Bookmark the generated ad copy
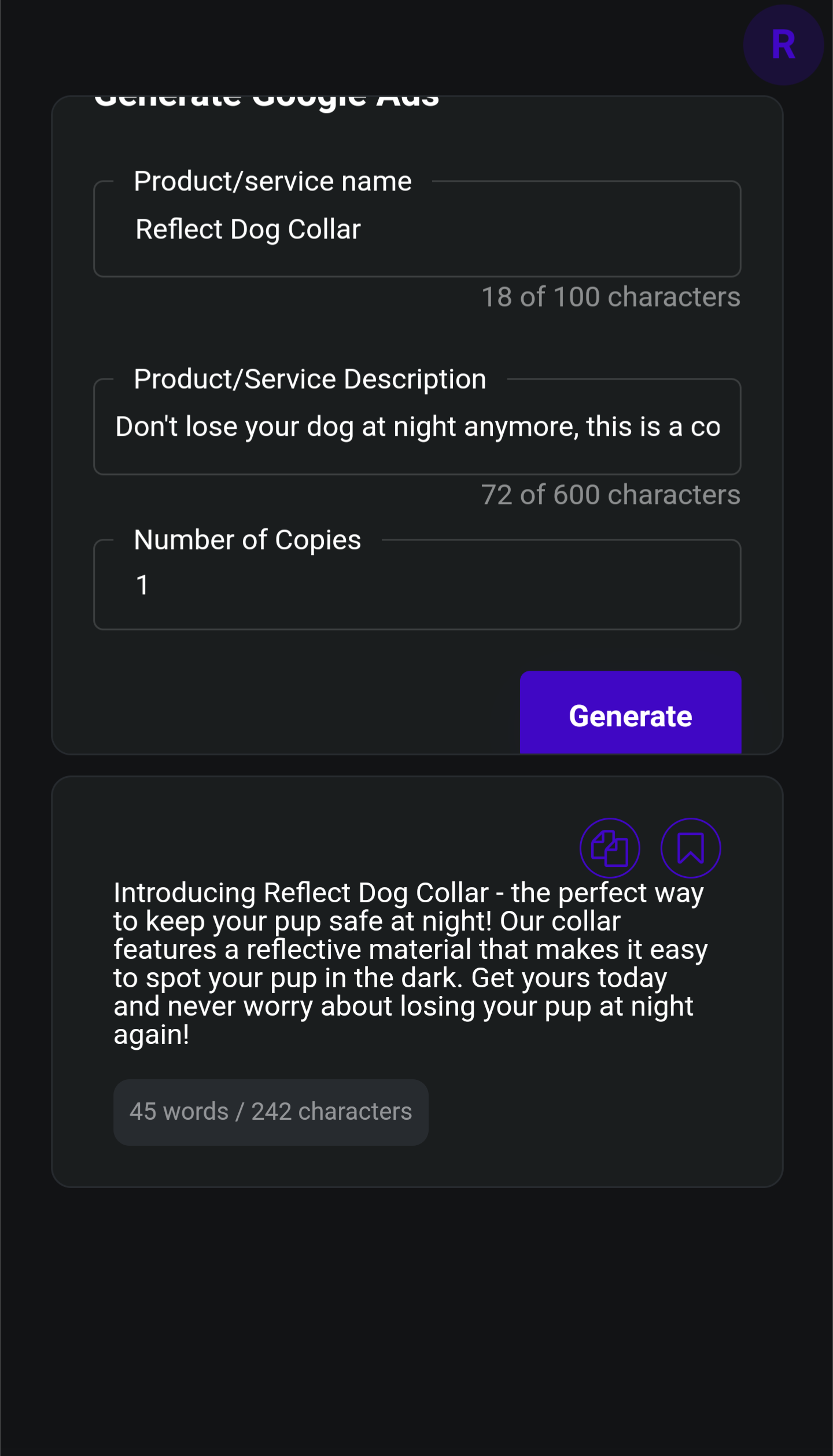Screen dimensions: 833x1456 click(691, 848)
